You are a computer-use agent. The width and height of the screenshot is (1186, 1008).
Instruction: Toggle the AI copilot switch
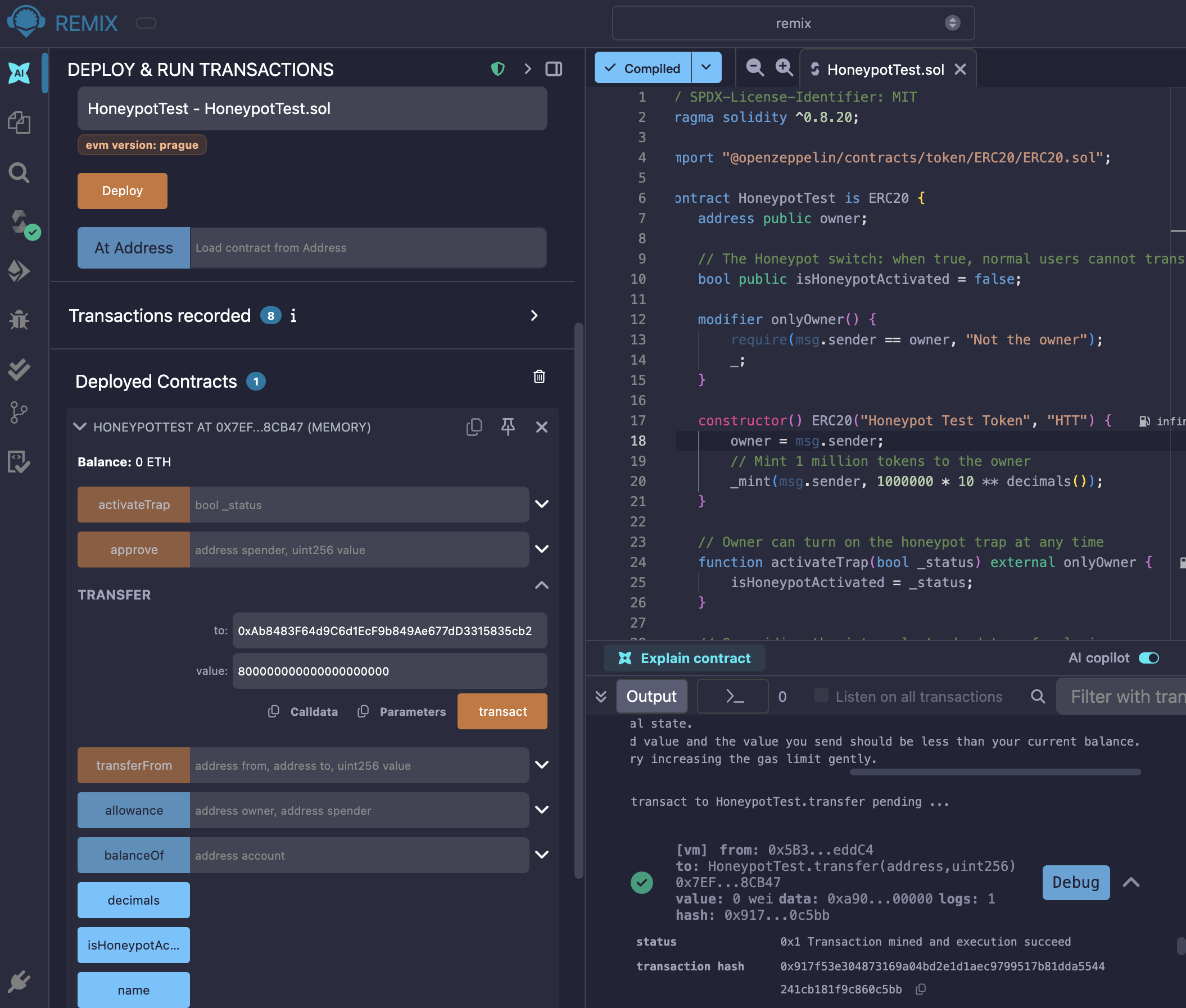click(1149, 658)
